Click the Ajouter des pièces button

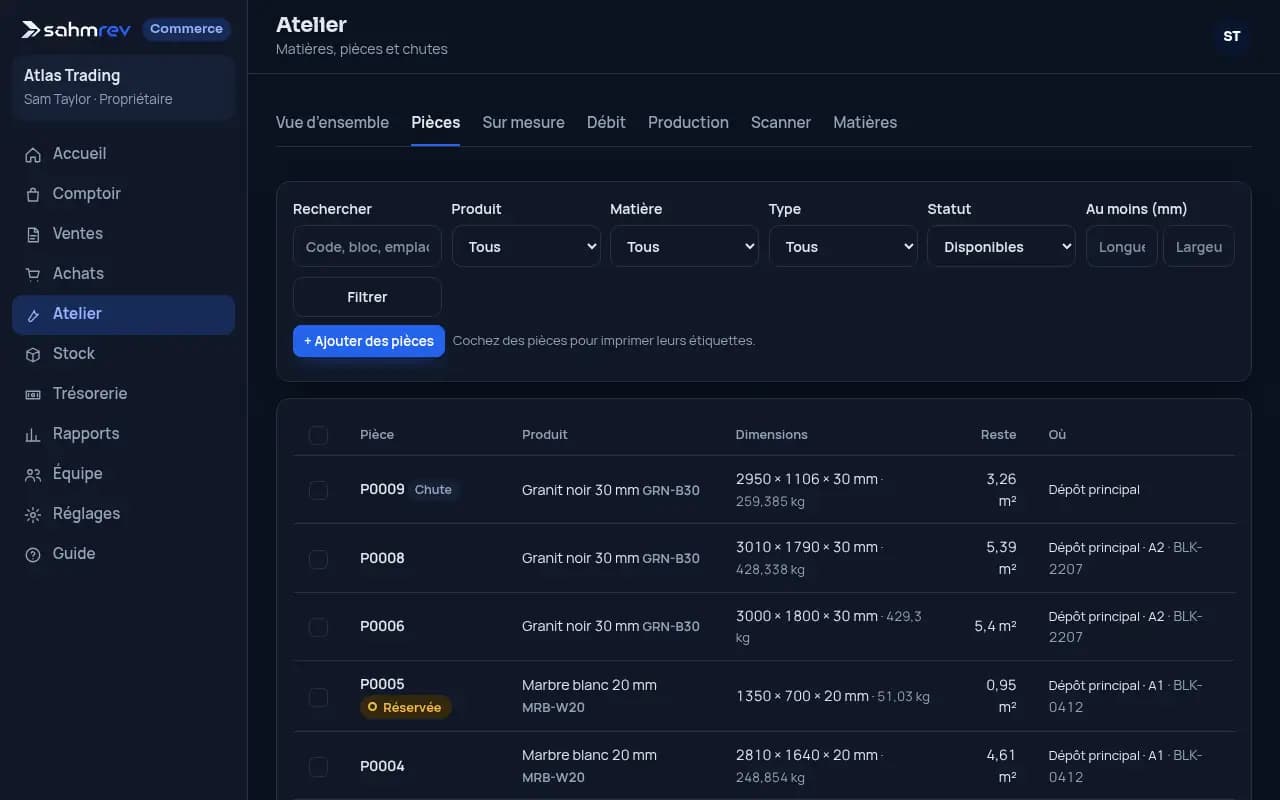tap(369, 341)
